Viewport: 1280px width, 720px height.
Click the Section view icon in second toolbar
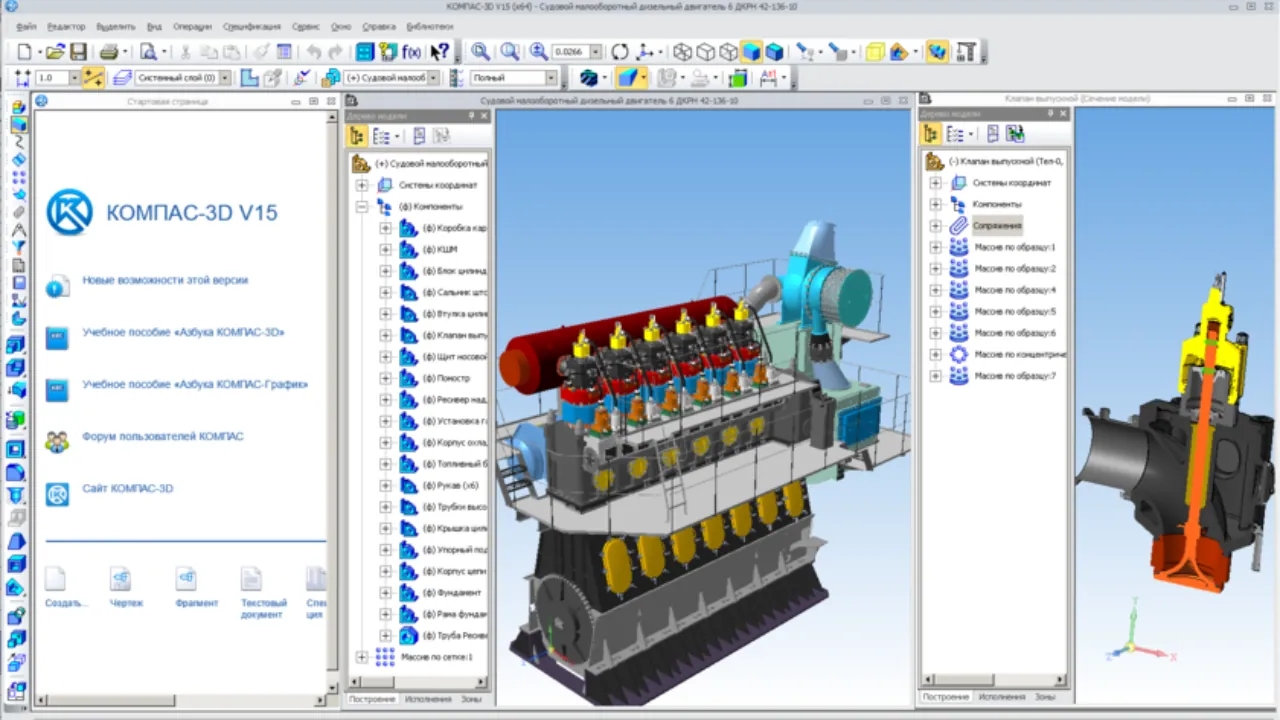tap(628, 77)
